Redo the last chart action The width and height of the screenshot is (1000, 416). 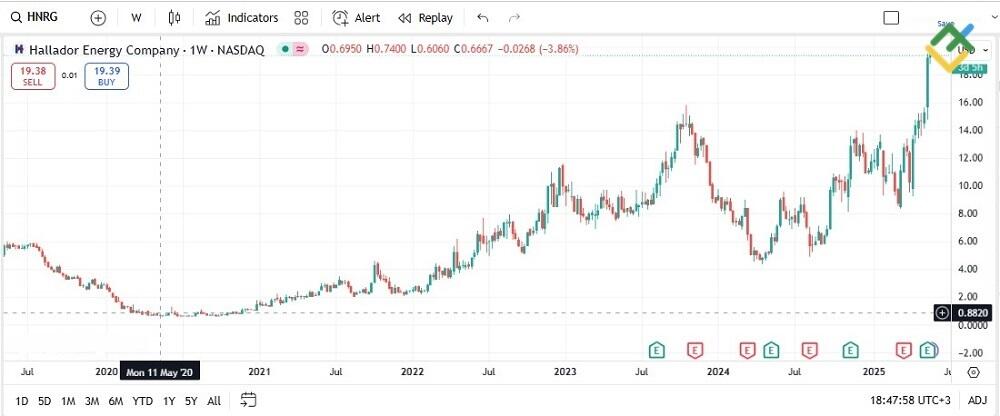pos(514,17)
